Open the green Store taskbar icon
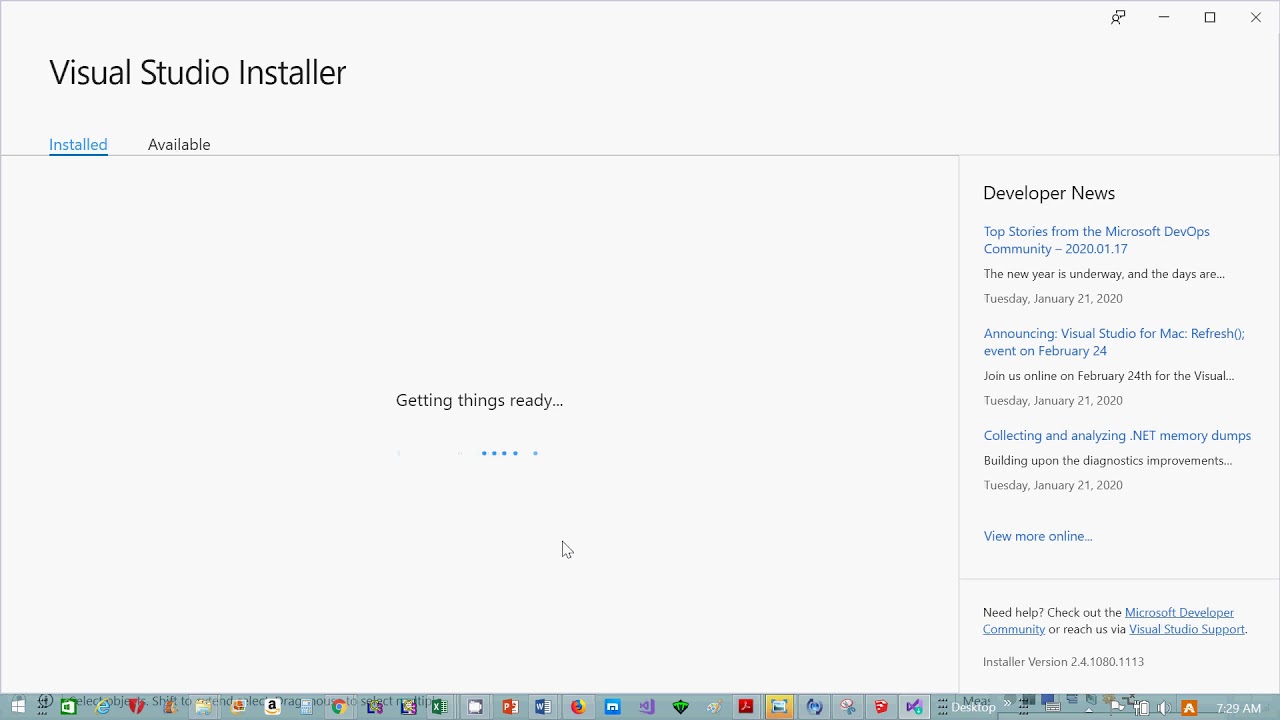1280x720 pixels. pyautogui.click(x=68, y=707)
